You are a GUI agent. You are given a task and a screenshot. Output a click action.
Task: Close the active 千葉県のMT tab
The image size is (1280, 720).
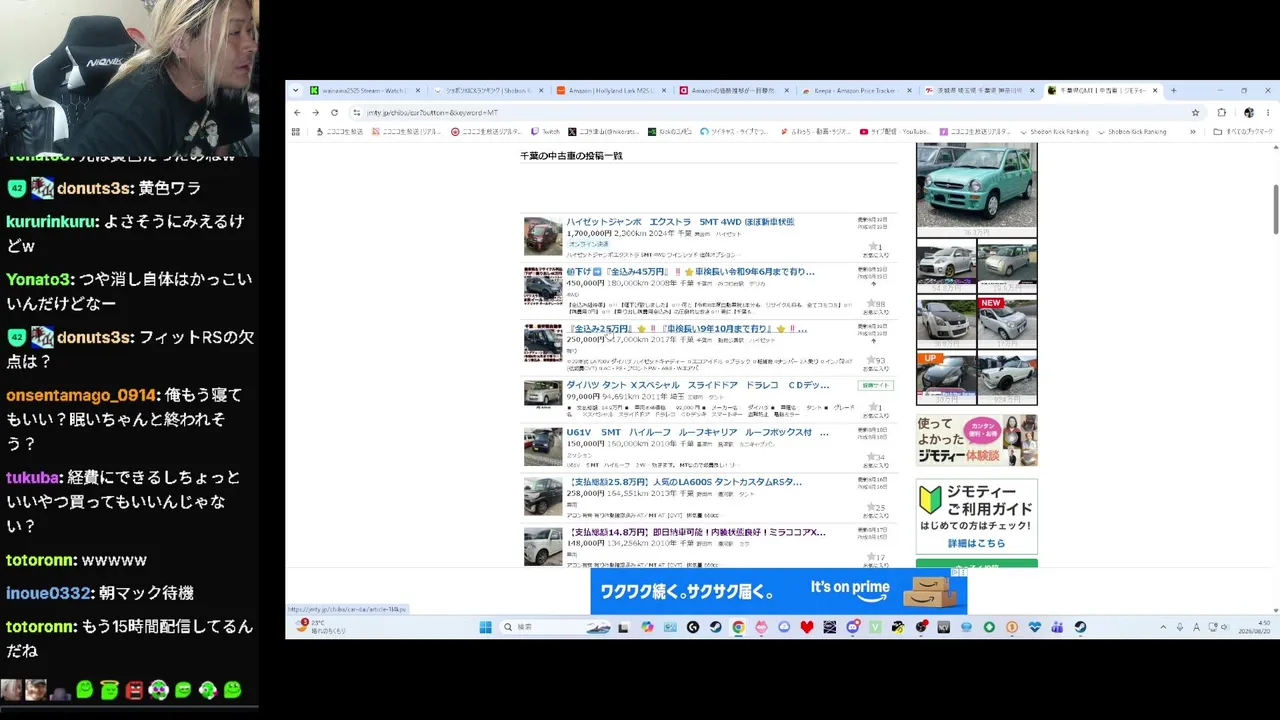click(x=1155, y=90)
